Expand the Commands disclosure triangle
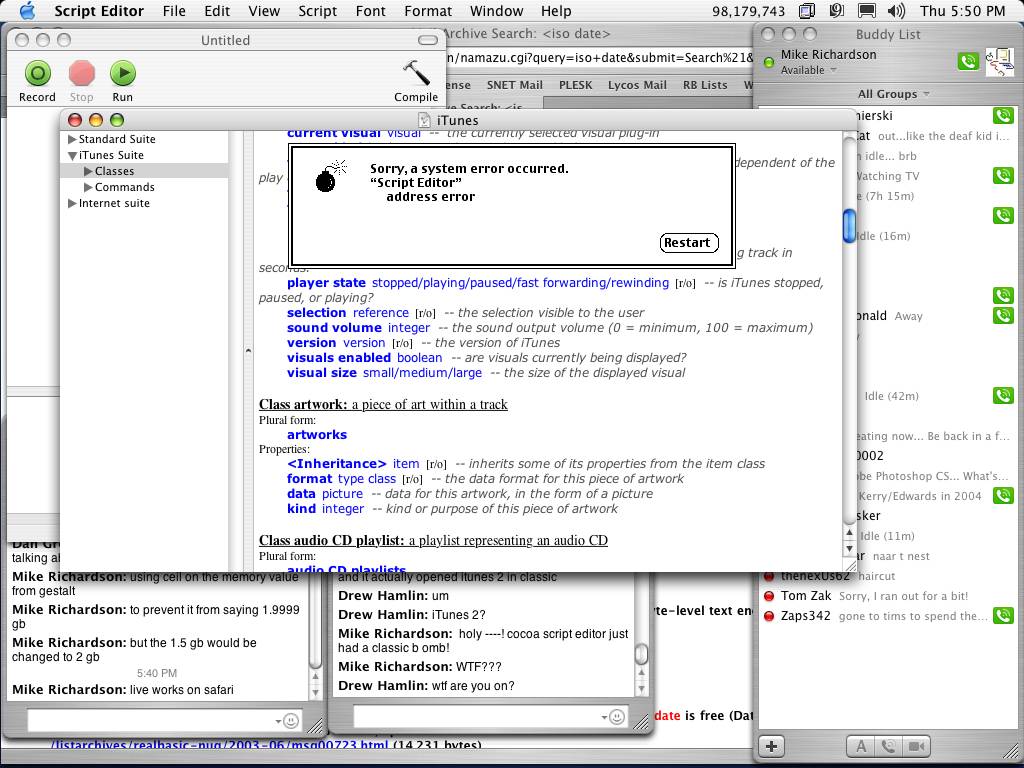Image resolution: width=1024 pixels, height=768 pixels. click(x=88, y=187)
